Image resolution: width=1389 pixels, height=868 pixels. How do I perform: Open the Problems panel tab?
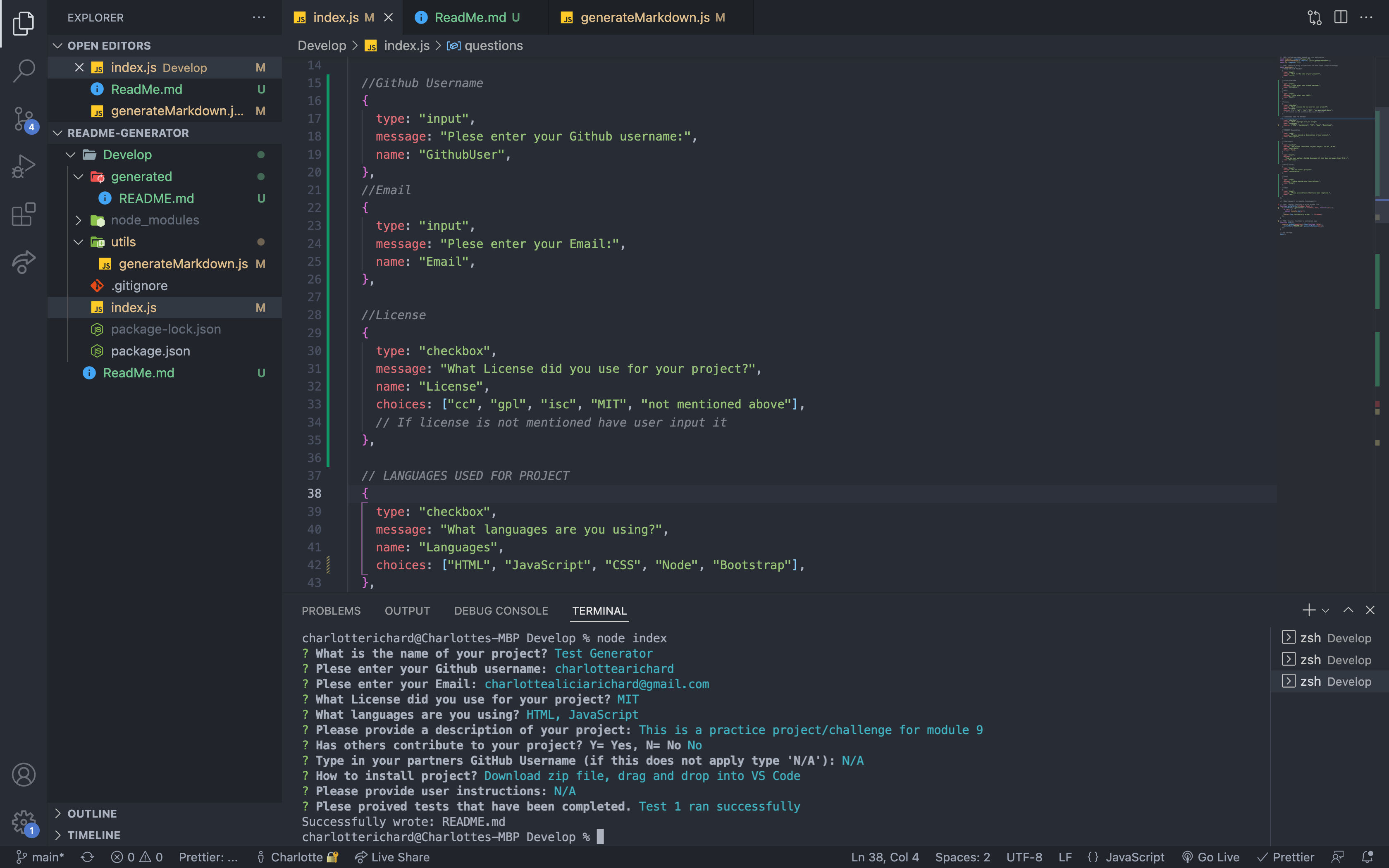click(x=331, y=611)
